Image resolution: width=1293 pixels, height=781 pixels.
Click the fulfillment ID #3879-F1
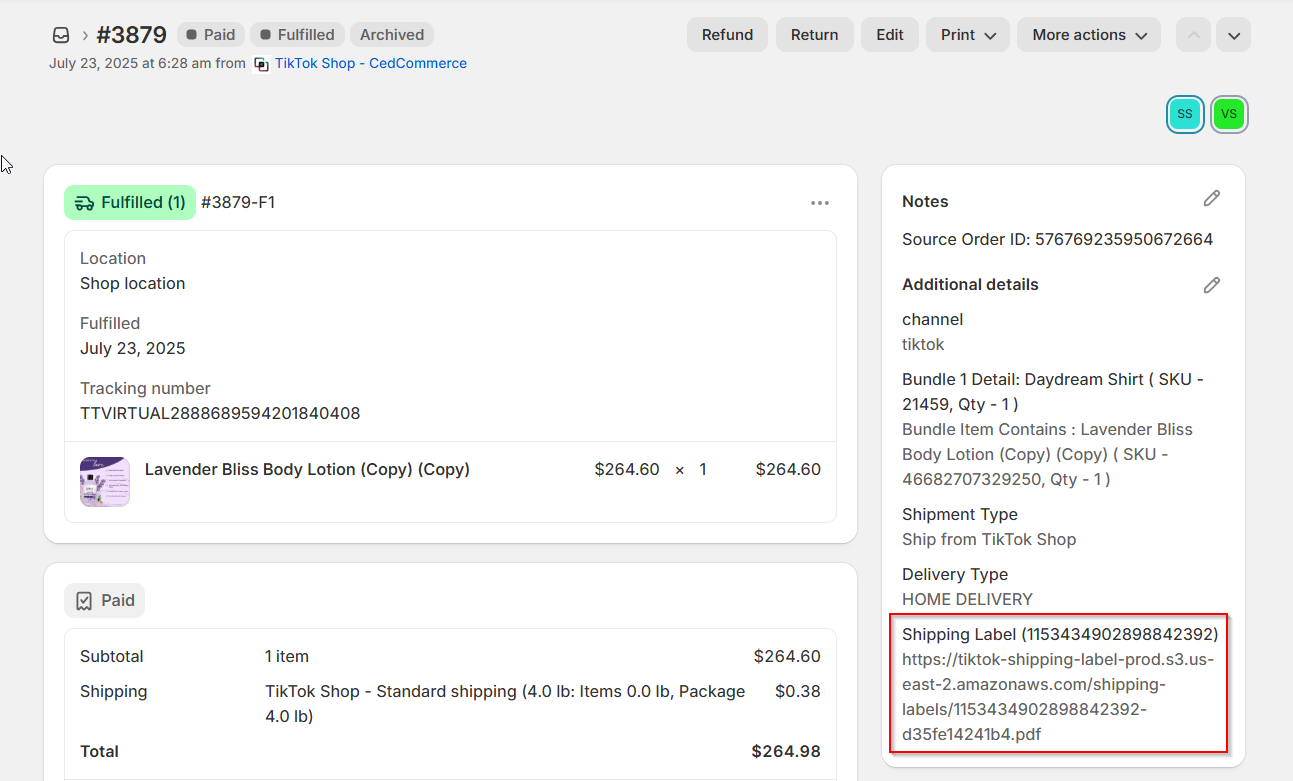pyautogui.click(x=238, y=203)
